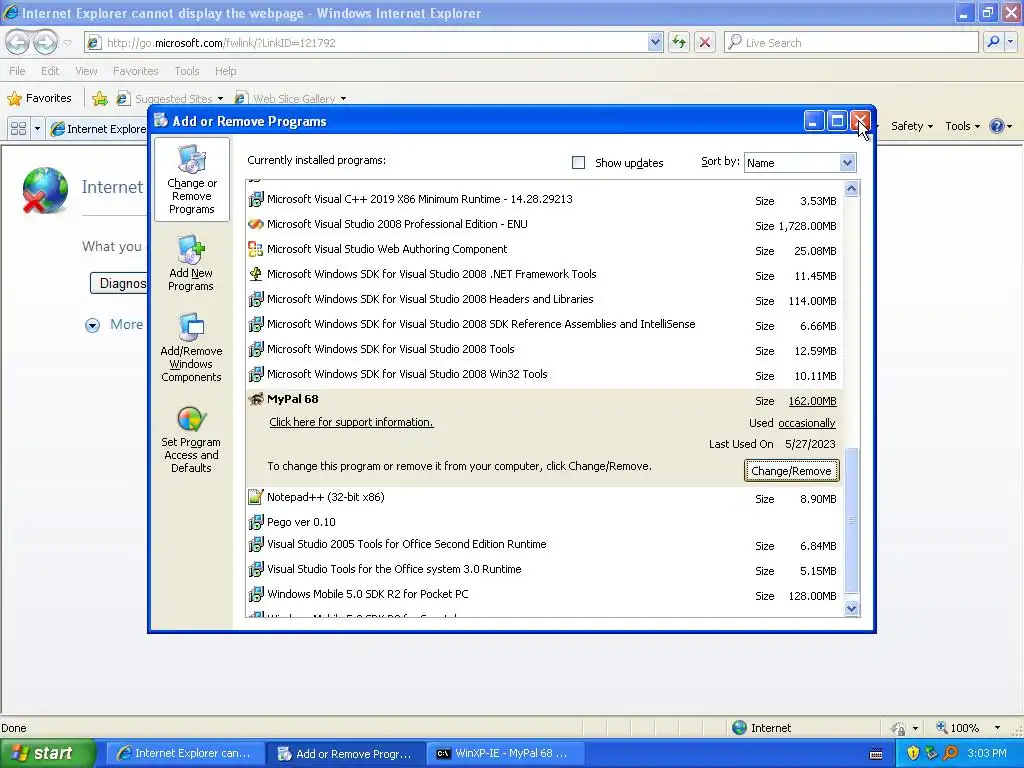Open the Edit menu
Viewport: 1024px width, 768px height.
click(x=50, y=71)
